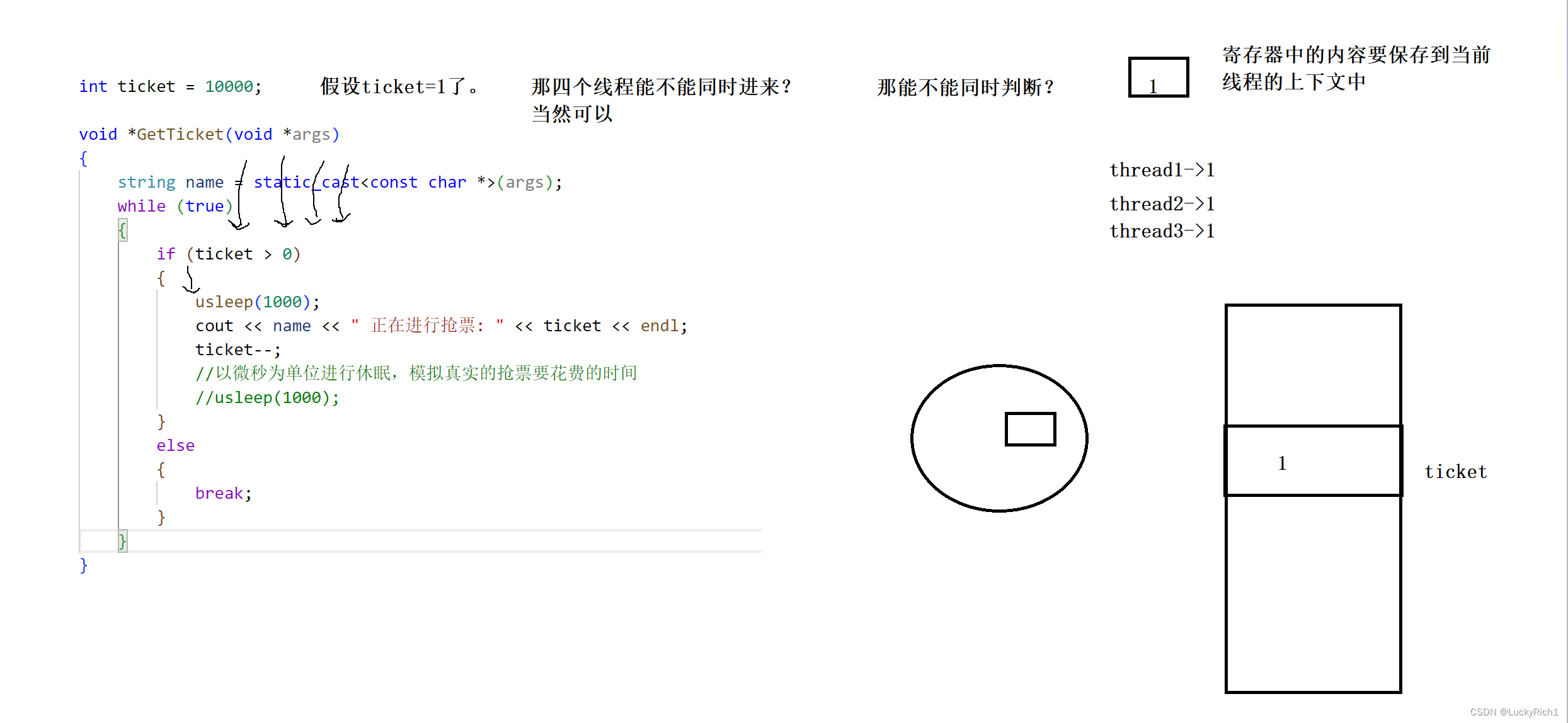The image size is (1568, 723).
Task: Click the note '假设ticket=1了。'
Action: pyautogui.click(x=399, y=86)
